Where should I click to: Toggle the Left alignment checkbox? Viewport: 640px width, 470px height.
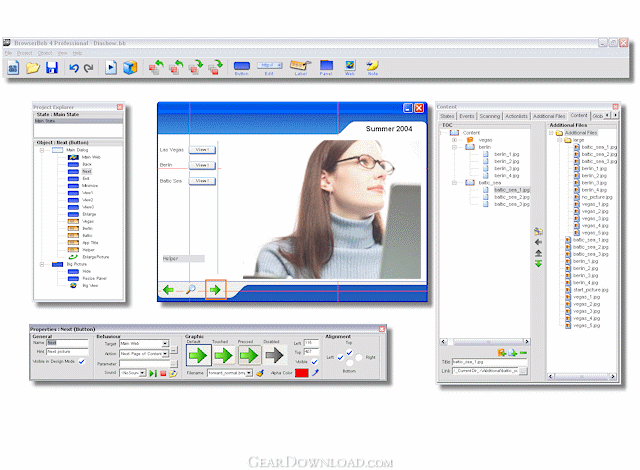340,357
